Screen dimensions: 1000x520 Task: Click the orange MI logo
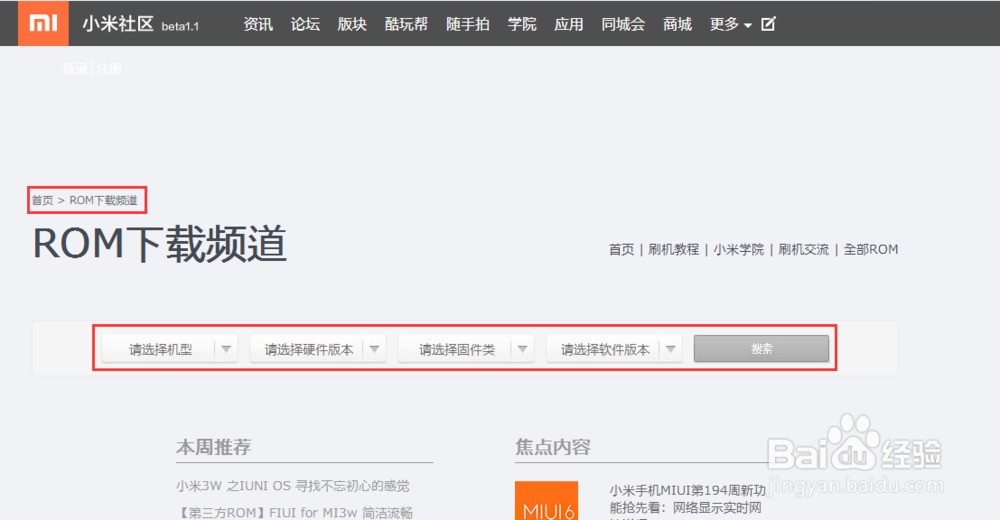(x=43, y=24)
